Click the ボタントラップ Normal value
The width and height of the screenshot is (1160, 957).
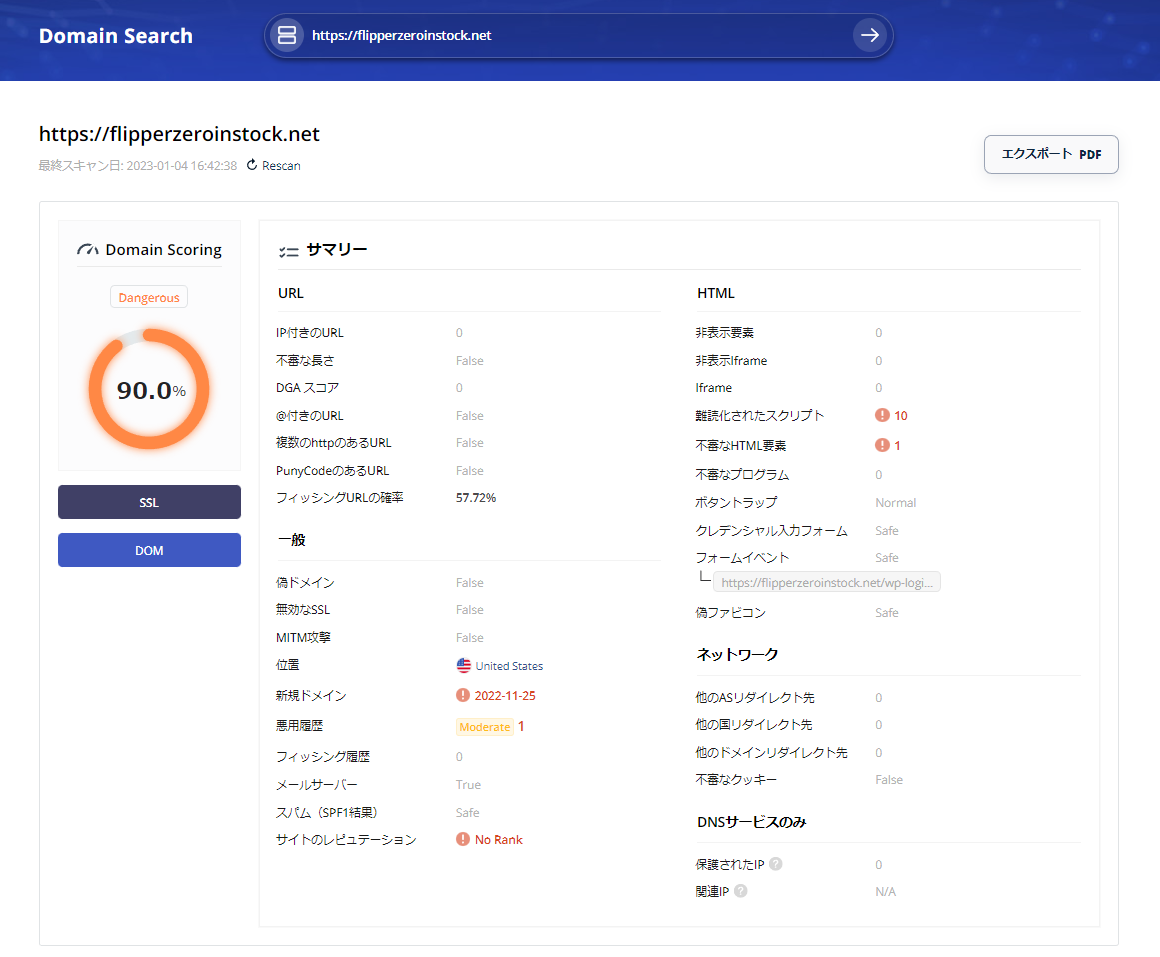pos(895,503)
